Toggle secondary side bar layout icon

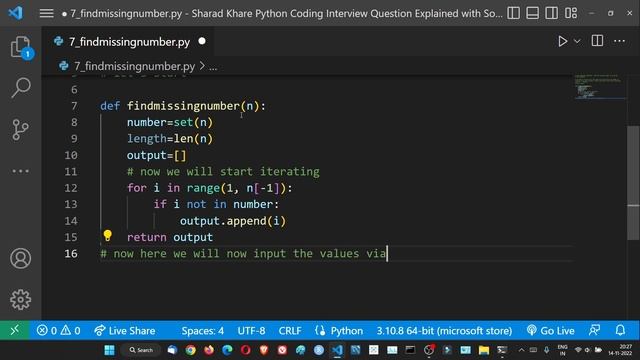point(551,13)
